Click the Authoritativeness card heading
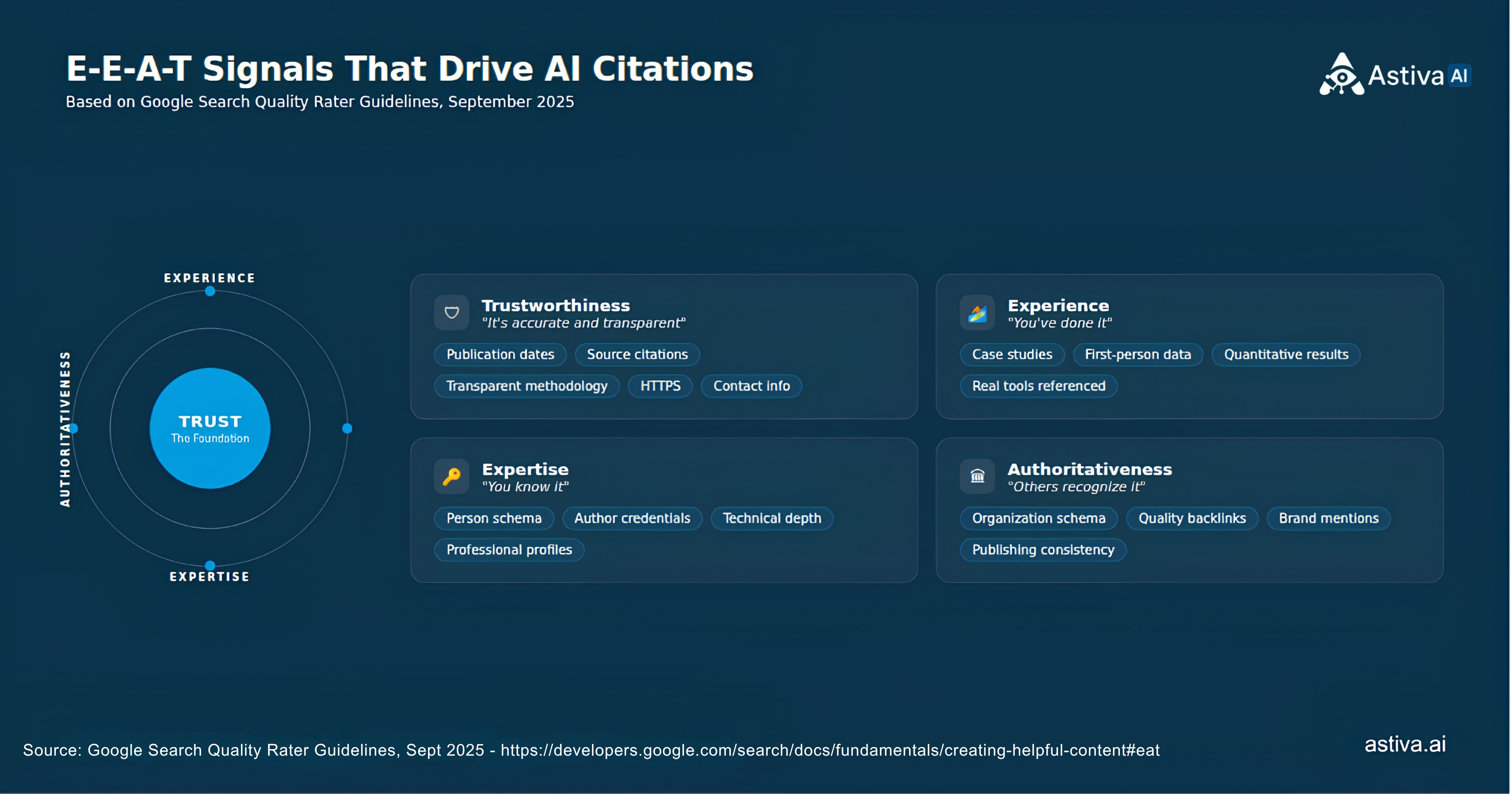 click(1090, 469)
